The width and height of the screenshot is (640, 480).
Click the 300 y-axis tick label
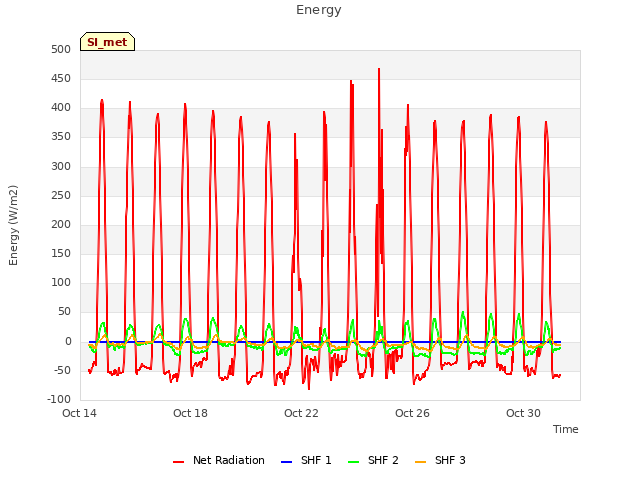tap(61, 166)
